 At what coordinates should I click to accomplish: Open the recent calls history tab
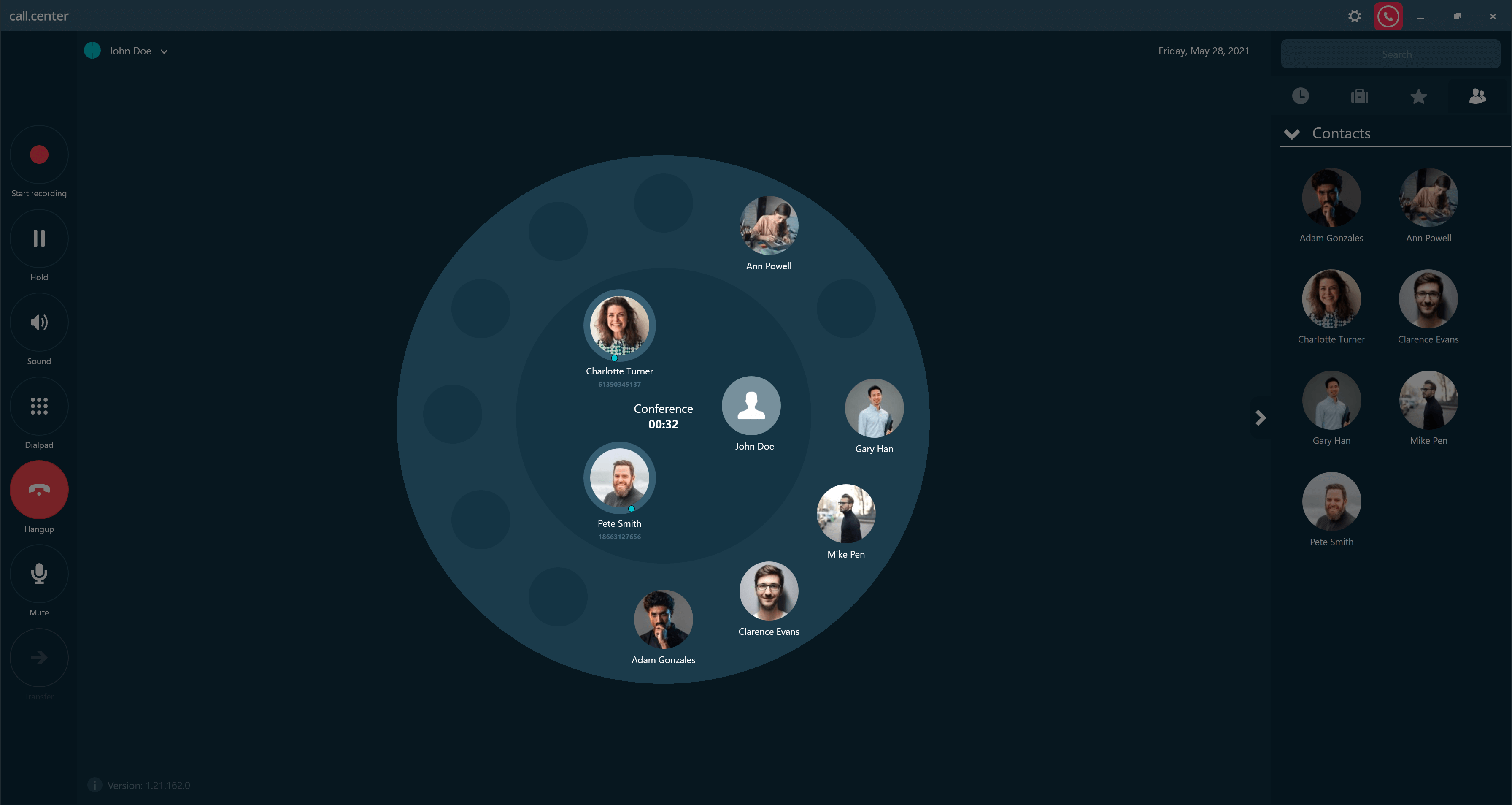click(1301, 95)
